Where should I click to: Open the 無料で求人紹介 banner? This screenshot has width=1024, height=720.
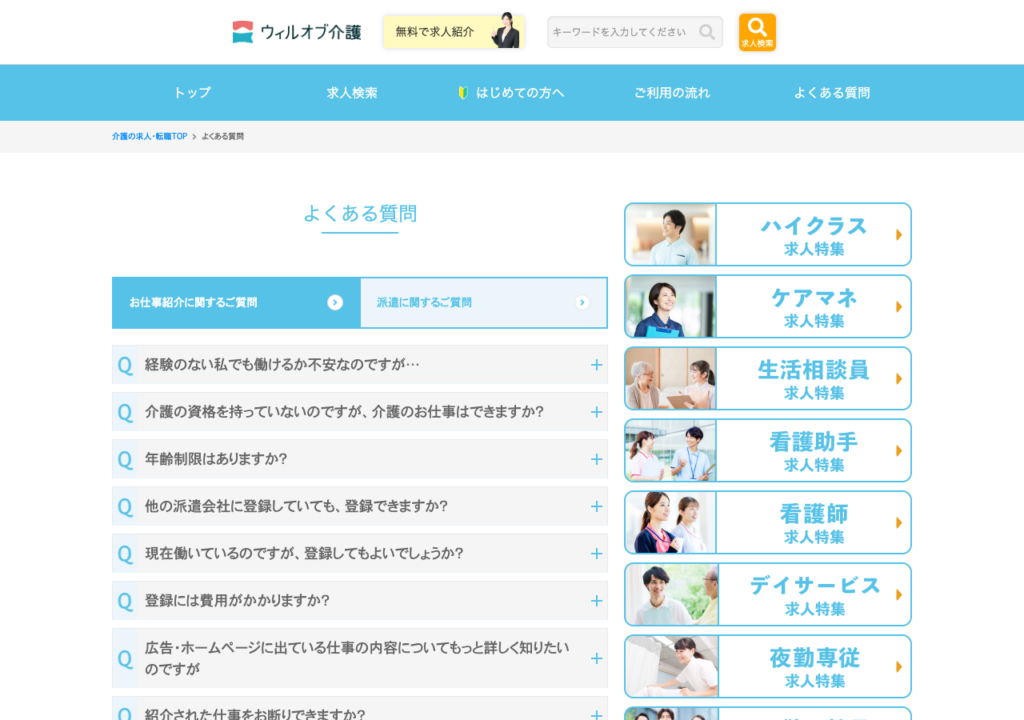[454, 31]
